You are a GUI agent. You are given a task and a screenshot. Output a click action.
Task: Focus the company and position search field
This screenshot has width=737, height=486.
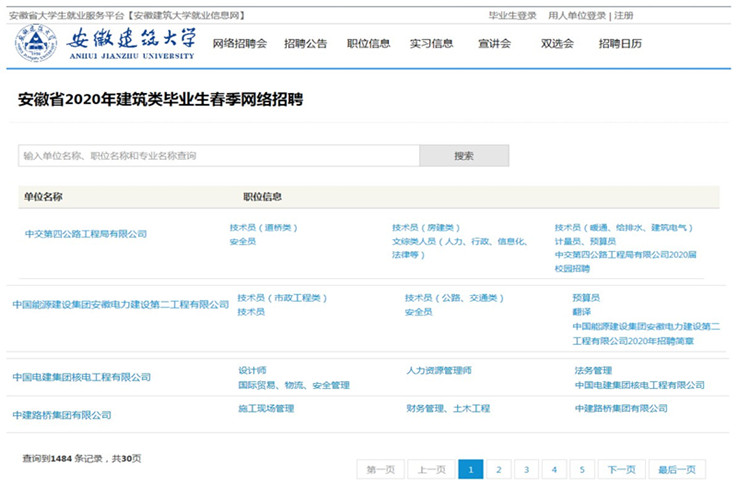218,156
